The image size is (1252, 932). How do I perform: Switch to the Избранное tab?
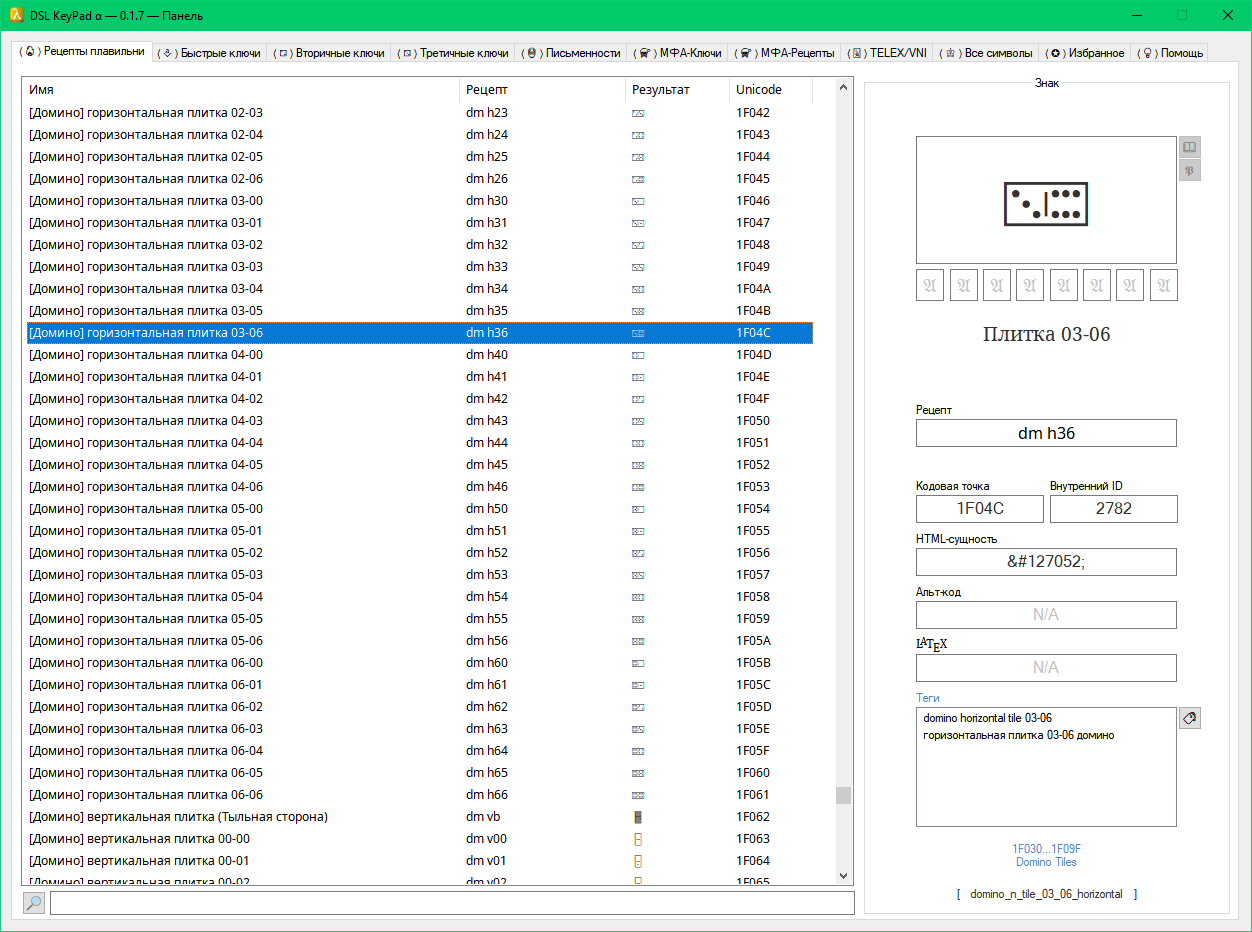1086,53
